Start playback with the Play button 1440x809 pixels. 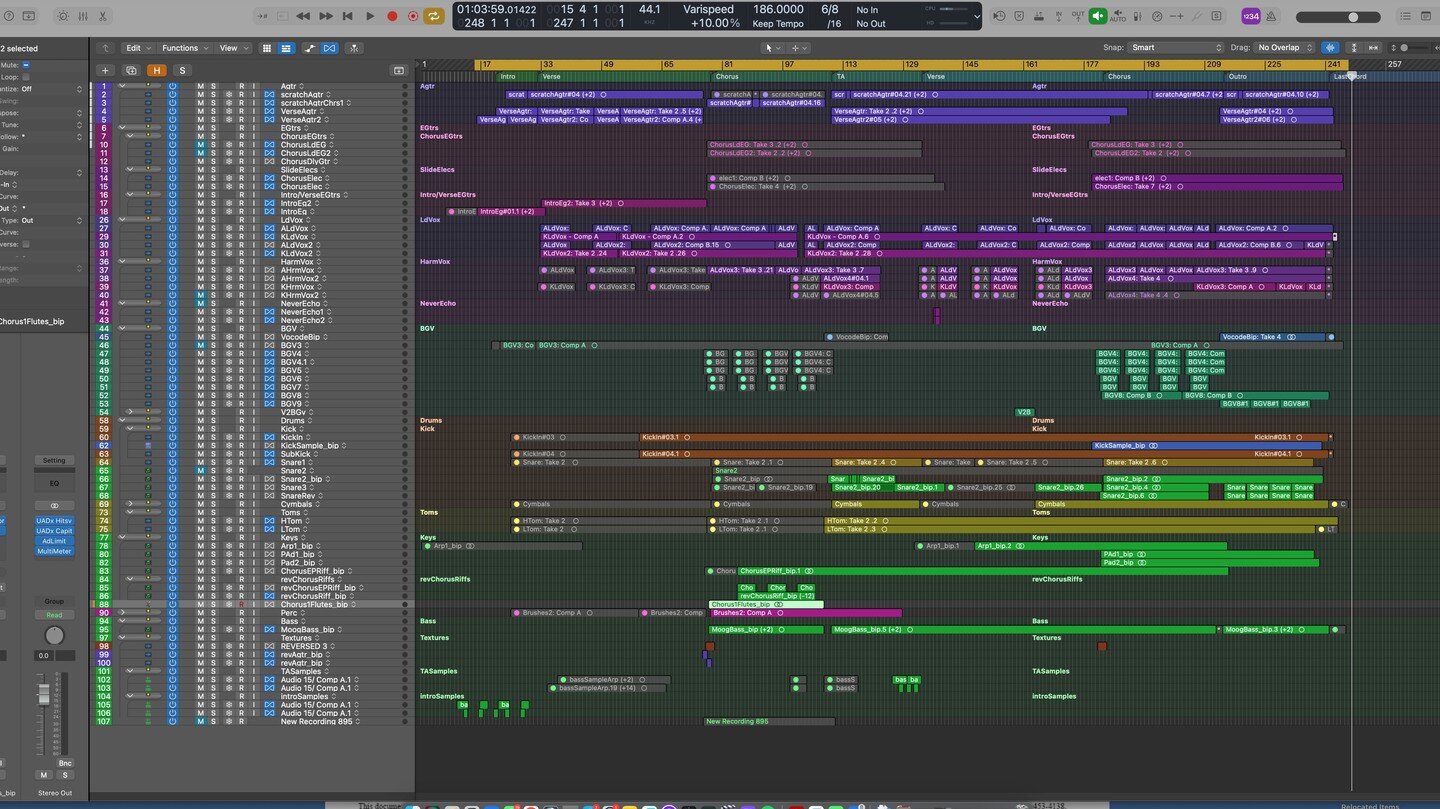(370, 16)
